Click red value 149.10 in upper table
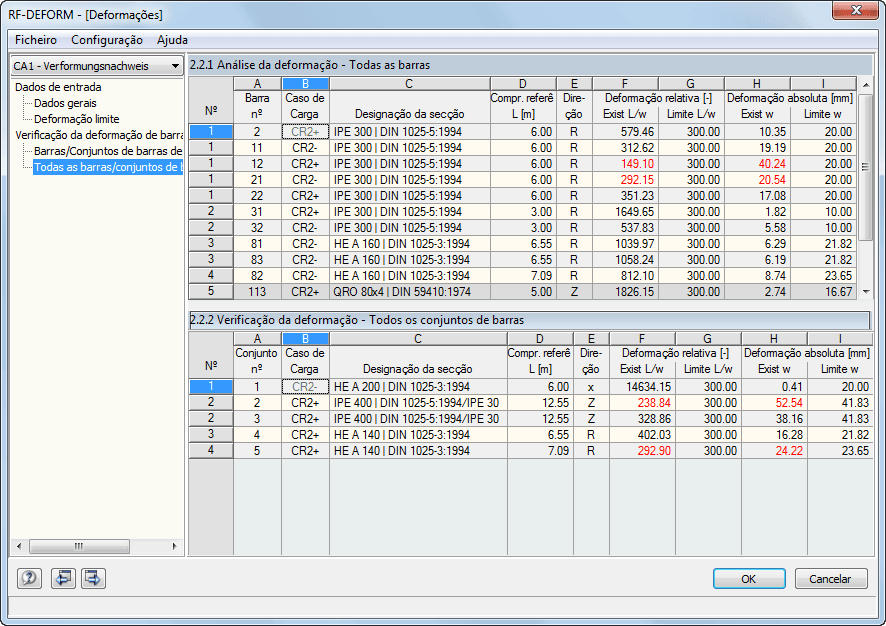This screenshot has width=886, height=626. pos(625,164)
